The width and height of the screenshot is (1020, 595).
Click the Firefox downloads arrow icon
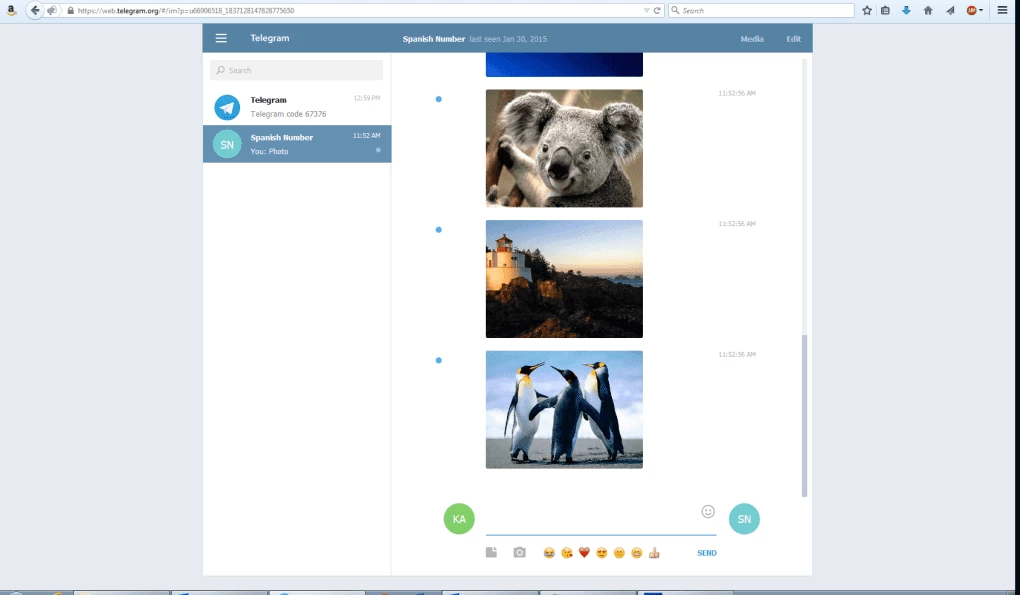pyautogui.click(x=906, y=10)
